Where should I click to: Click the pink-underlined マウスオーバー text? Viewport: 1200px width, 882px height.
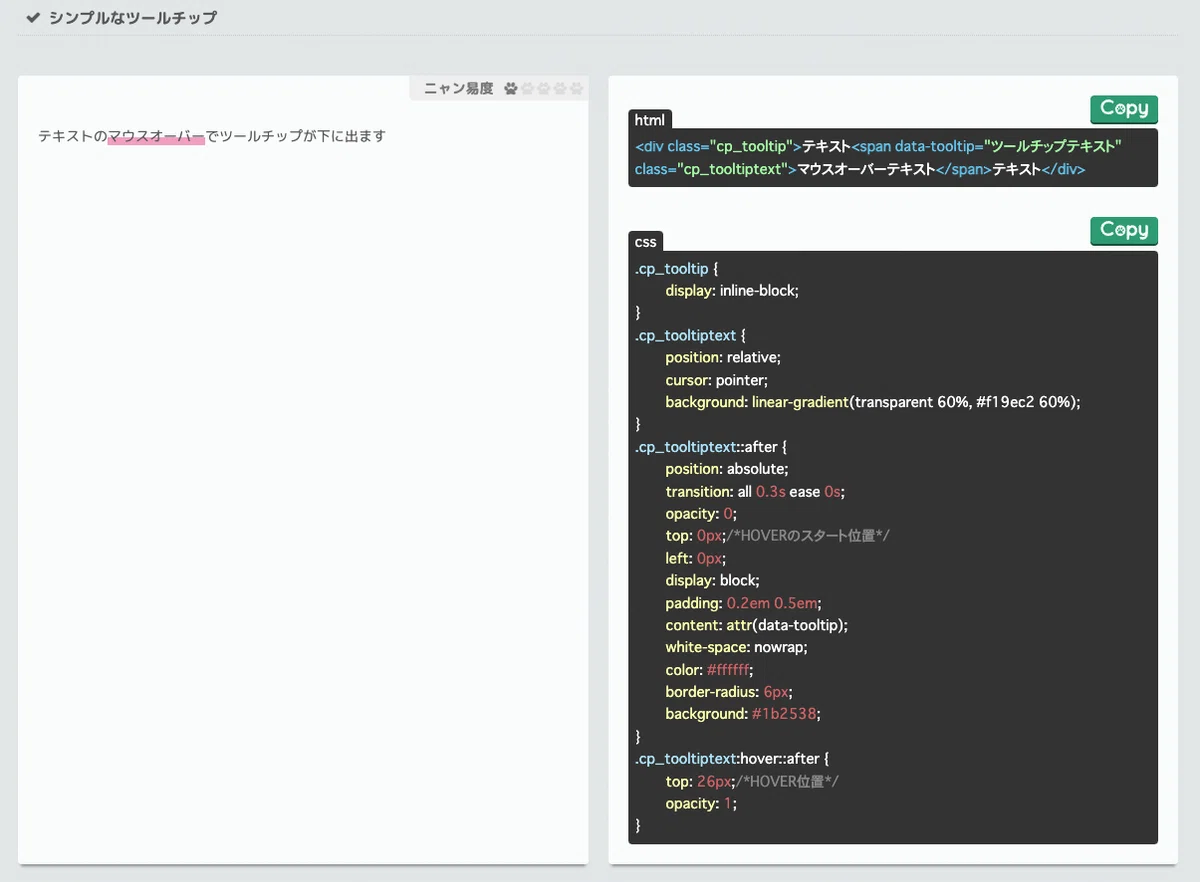(x=156, y=136)
